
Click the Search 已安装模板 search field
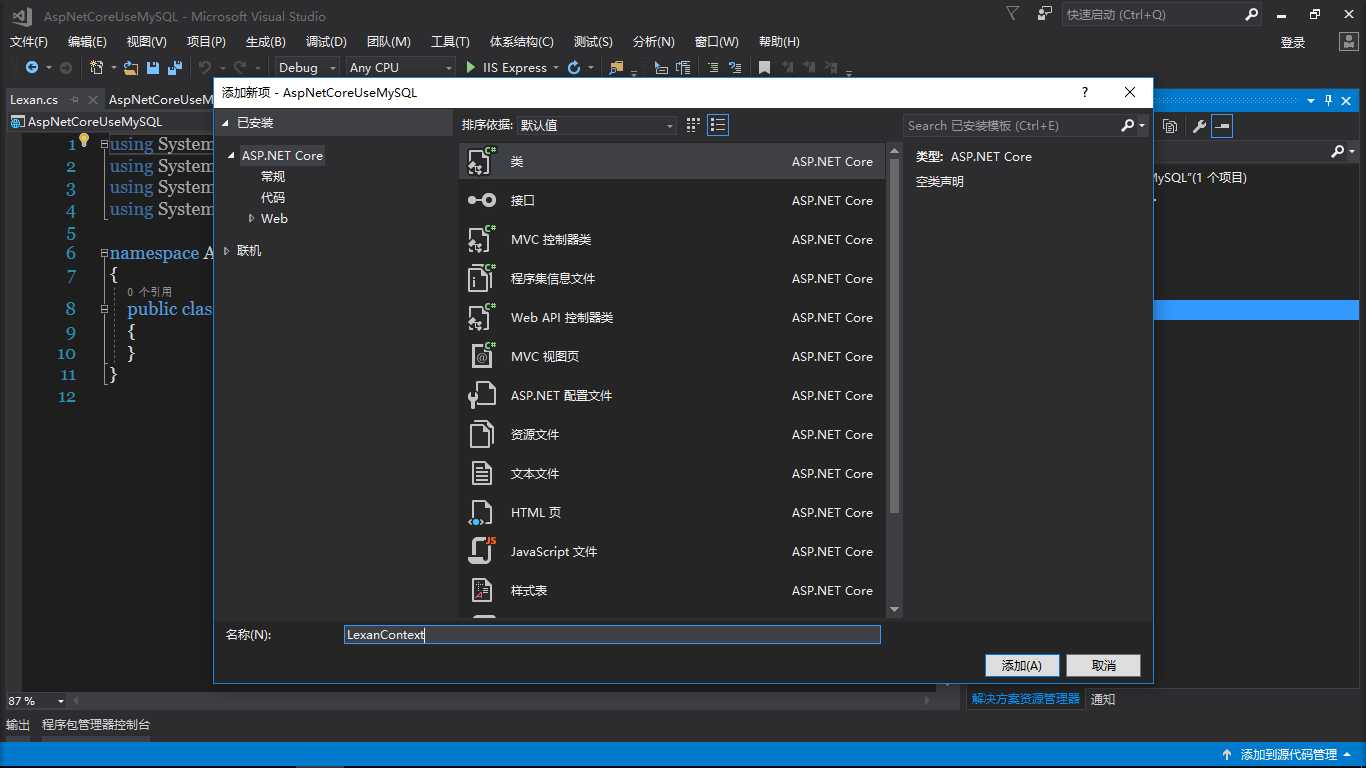click(x=1011, y=125)
